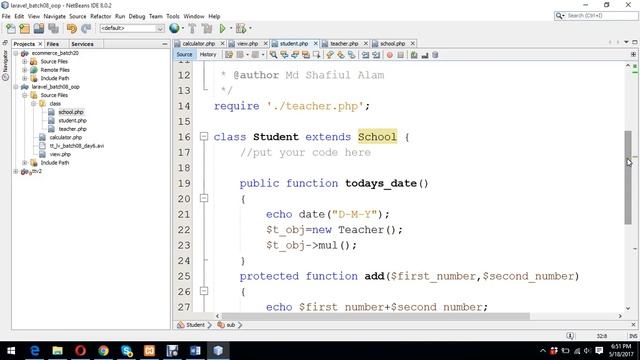Screen dimensions: 640x360
Task: Collapse the class Student code fold
Action: coord(204,137)
